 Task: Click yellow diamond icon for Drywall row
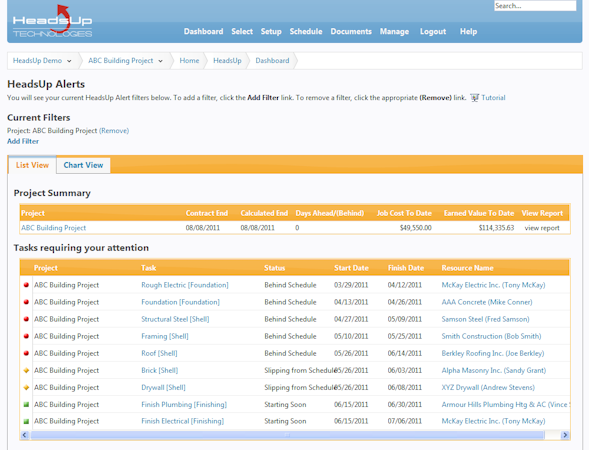[x=26, y=387]
